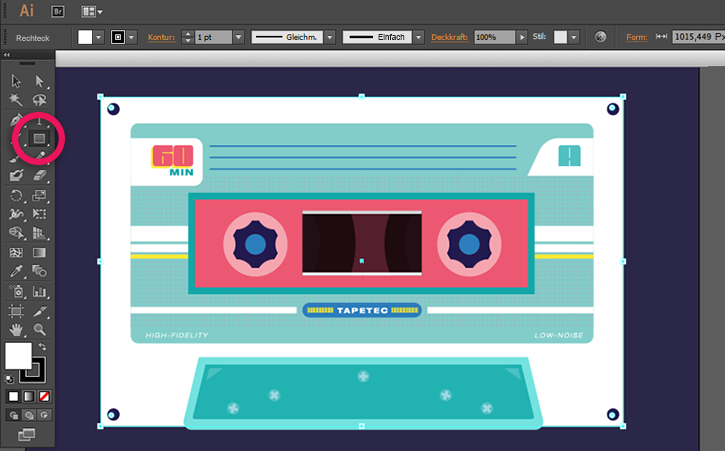725x451 pixels.
Task: Select the Direct Selection tool (white arrow)
Action: tap(39, 81)
